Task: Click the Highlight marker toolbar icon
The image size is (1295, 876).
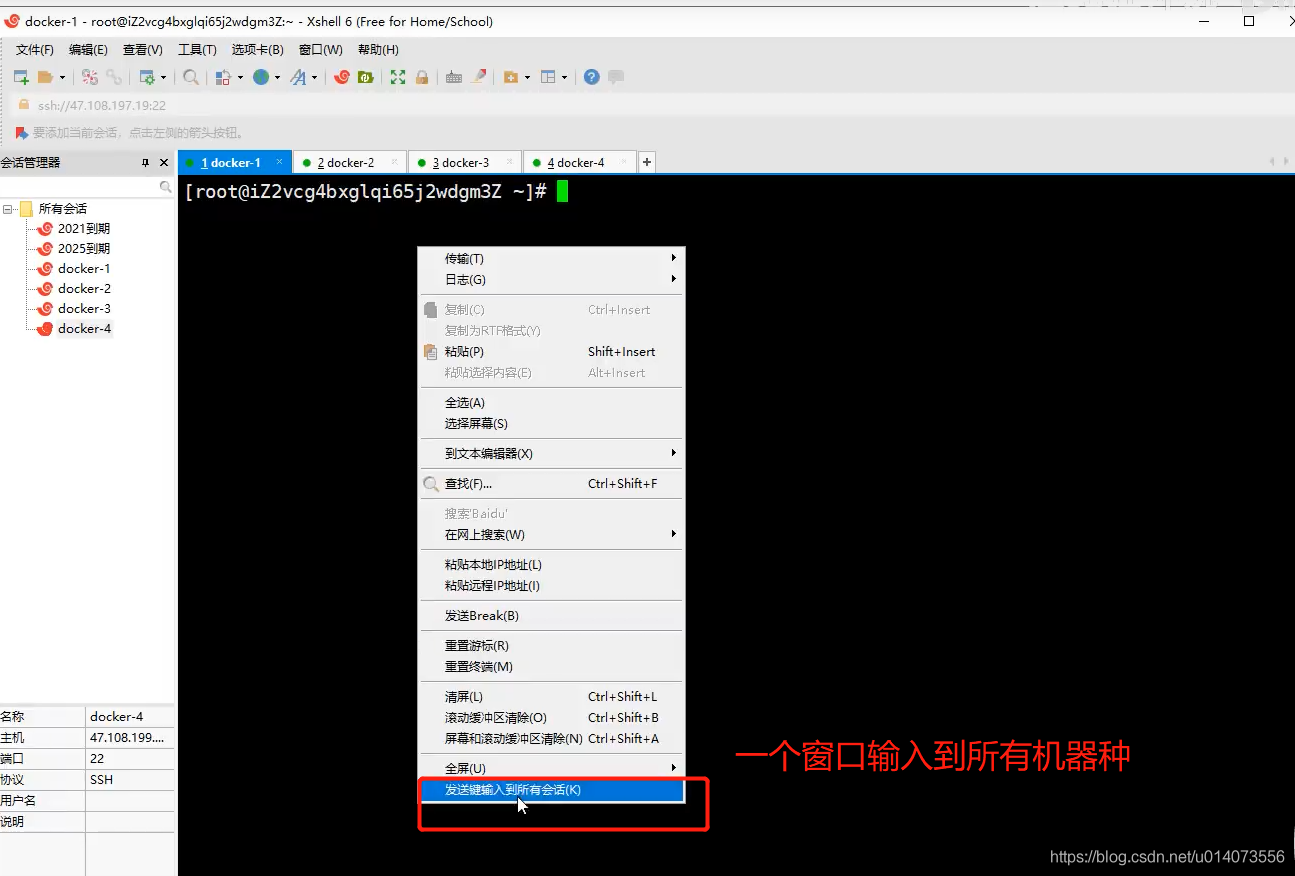Action: coord(479,77)
